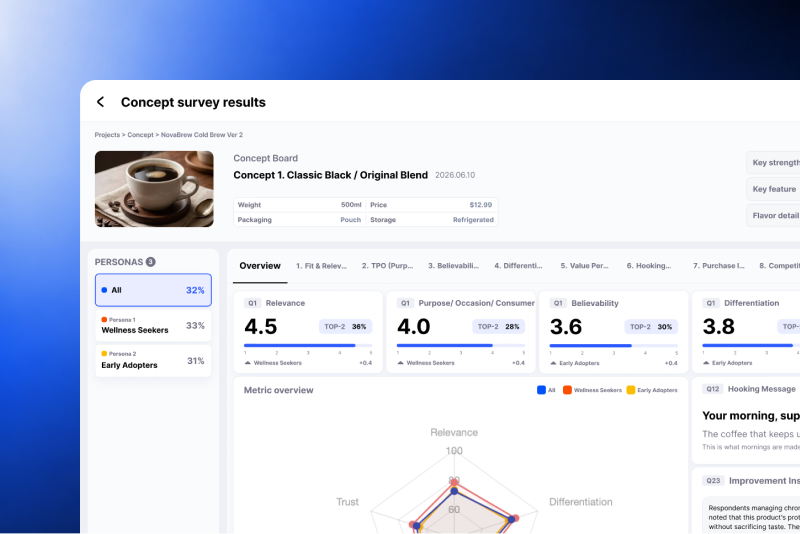Screen dimensions: 800x534
Task: Click the 4.0 Purpose/Occasion score
Action: 414,326
